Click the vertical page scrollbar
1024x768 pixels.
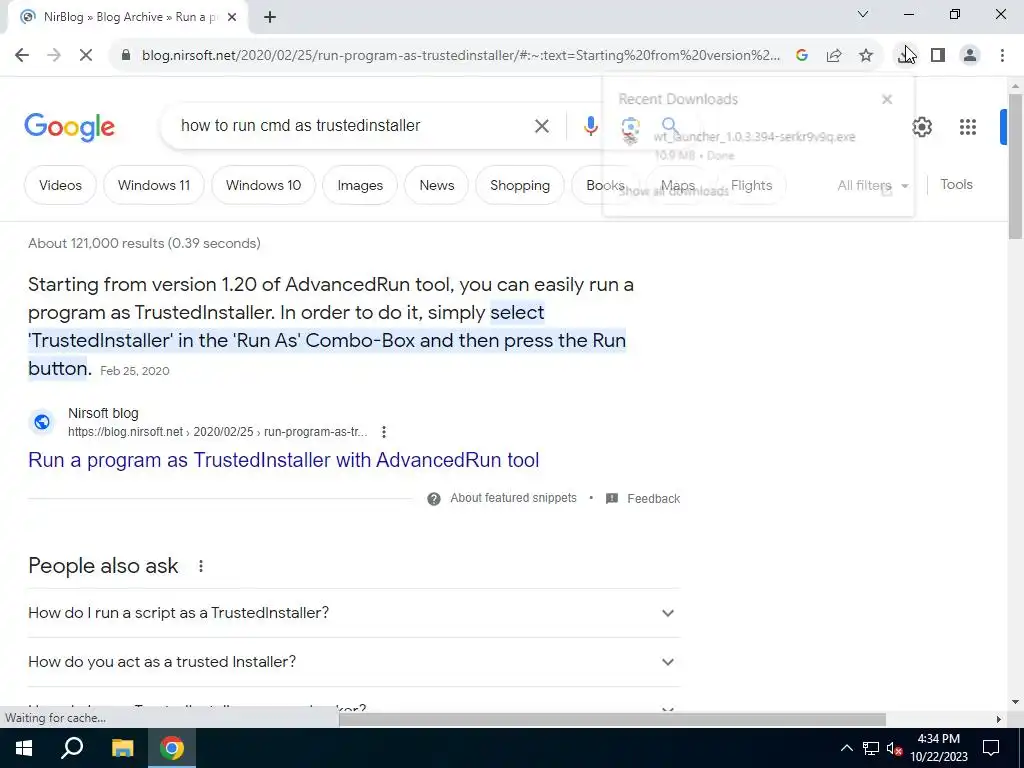pos(1016,167)
